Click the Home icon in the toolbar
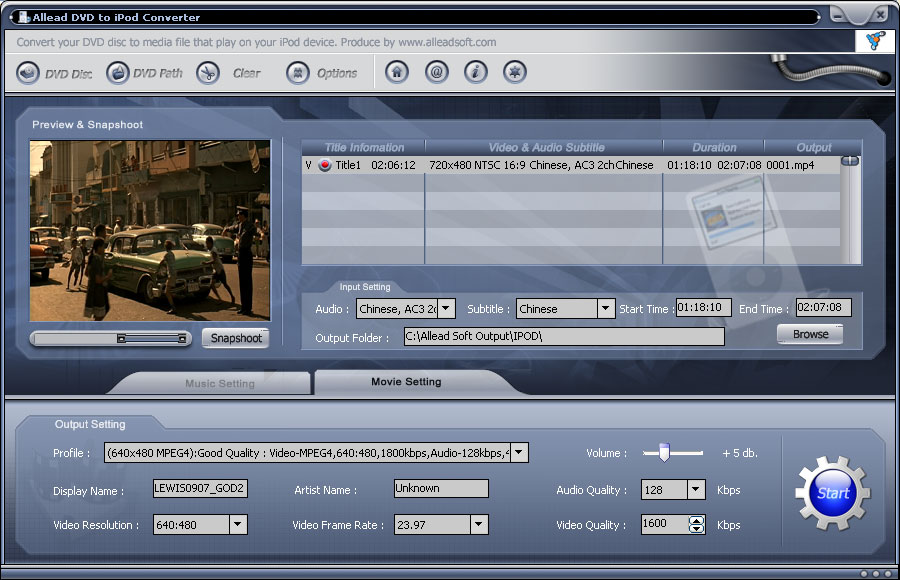Viewport: 900px width, 580px height. click(396, 72)
